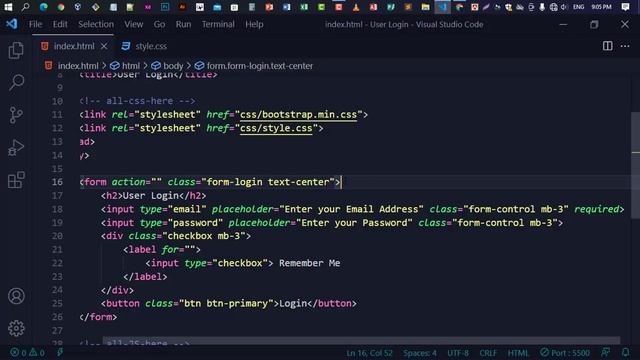Viewport: 640px width, 360px height.
Task: Open Illustrator from the taskbar
Action: point(182,7)
